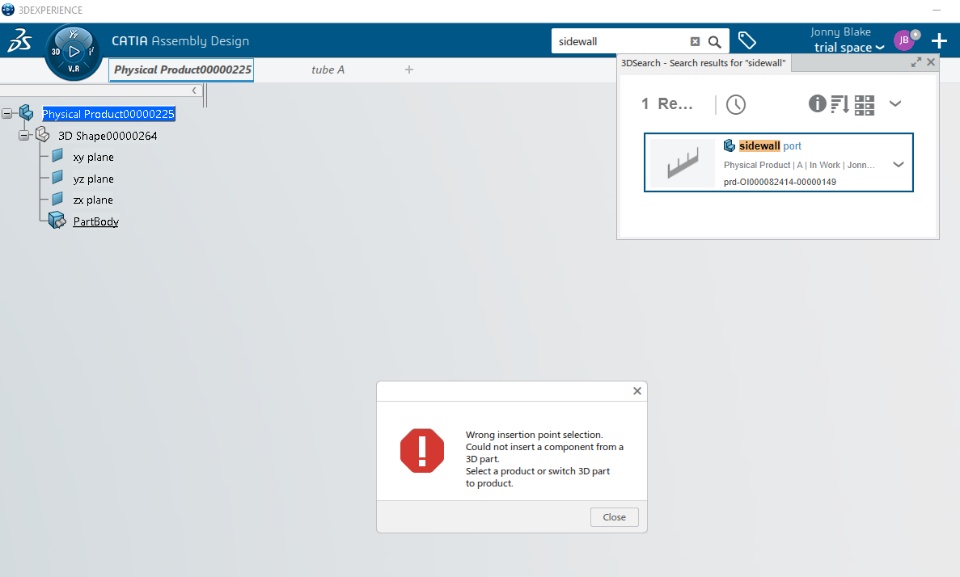
Task: Click the yz plane icon
Action: click(57, 178)
